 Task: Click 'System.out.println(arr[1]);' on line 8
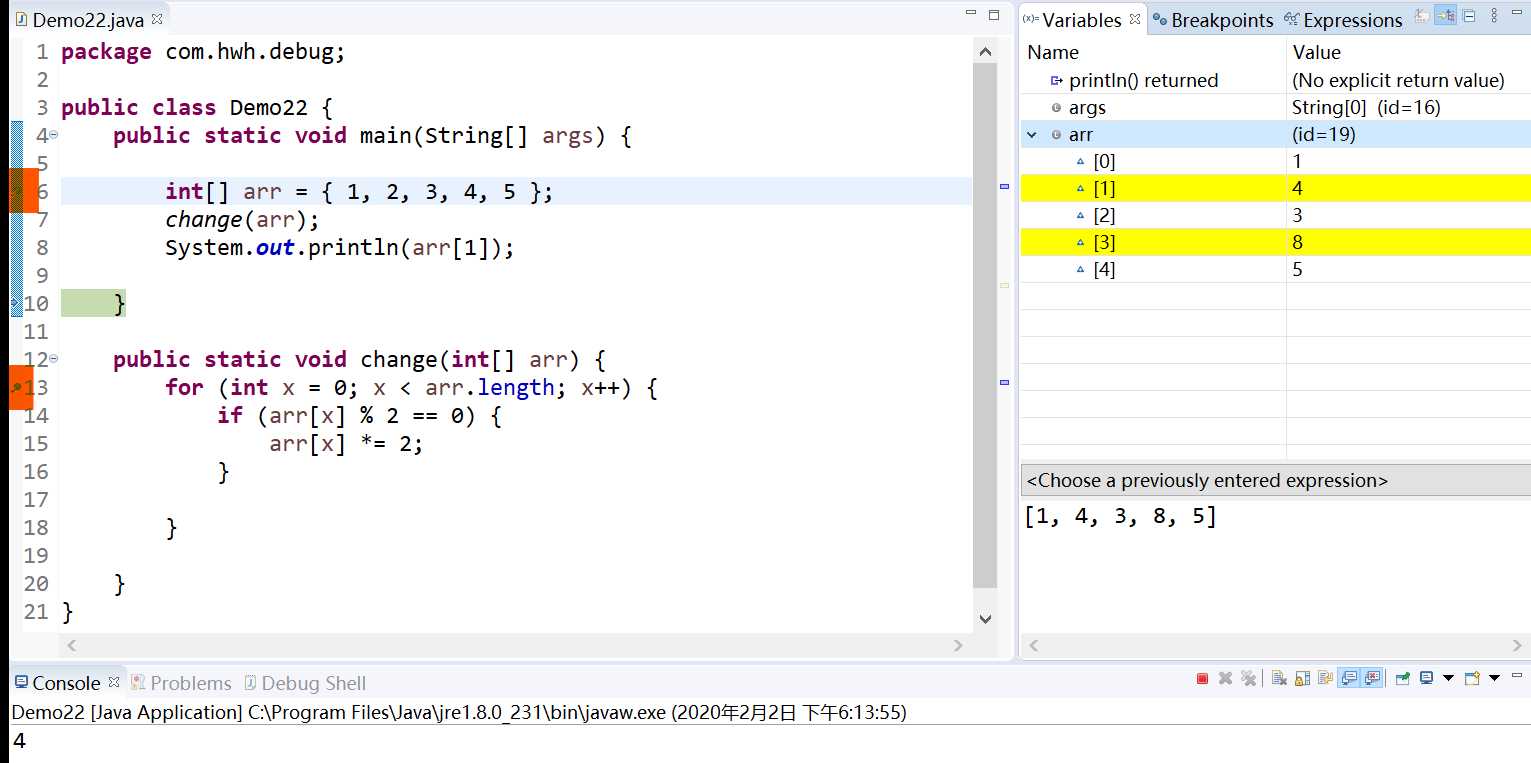click(x=340, y=247)
